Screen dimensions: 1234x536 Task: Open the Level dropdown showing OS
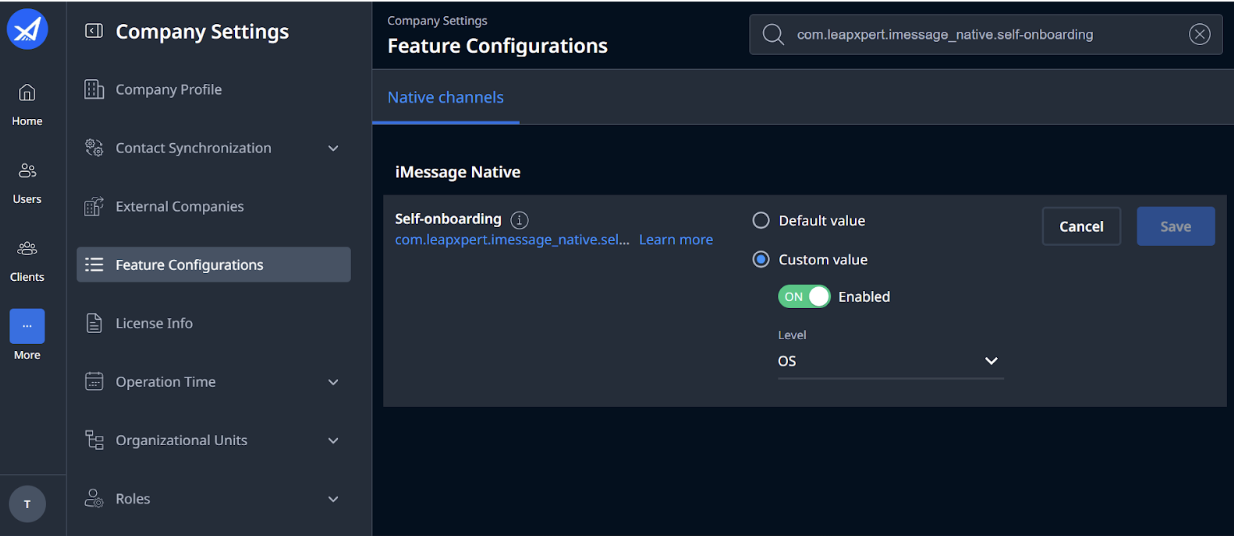(890, 361)
